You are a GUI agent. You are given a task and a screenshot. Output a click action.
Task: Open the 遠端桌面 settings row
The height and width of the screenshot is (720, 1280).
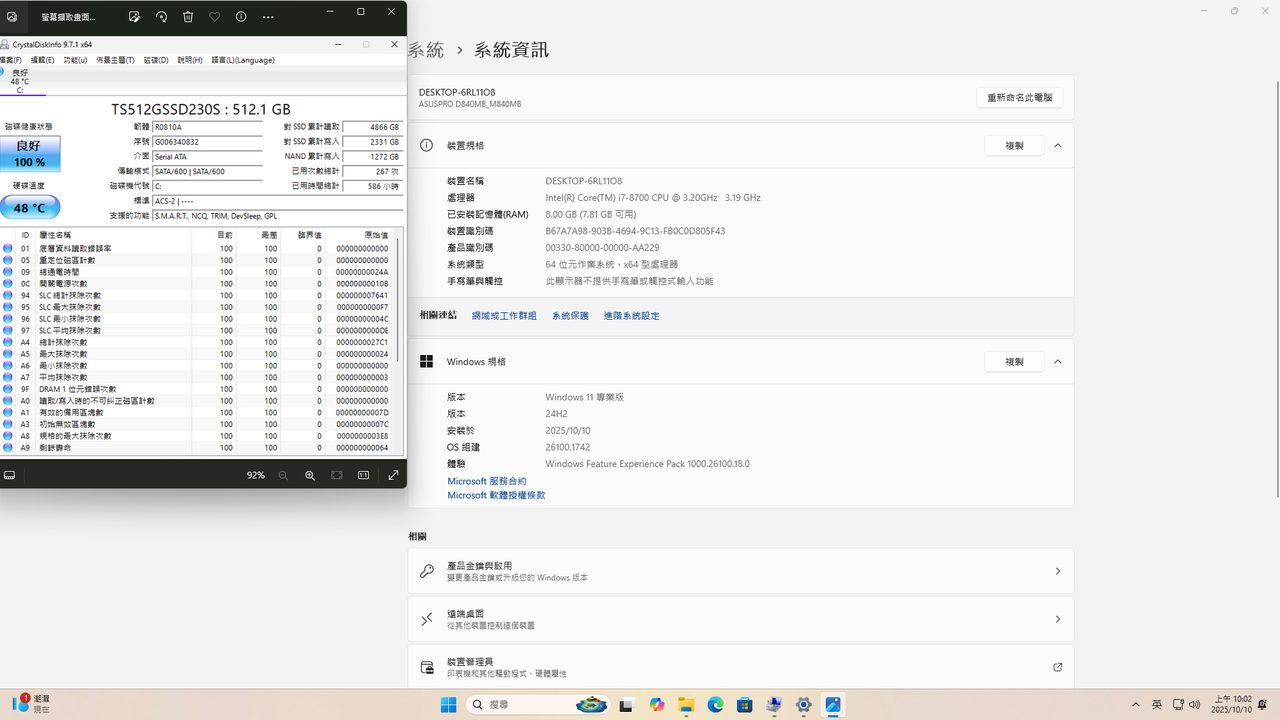pos(741,619)
